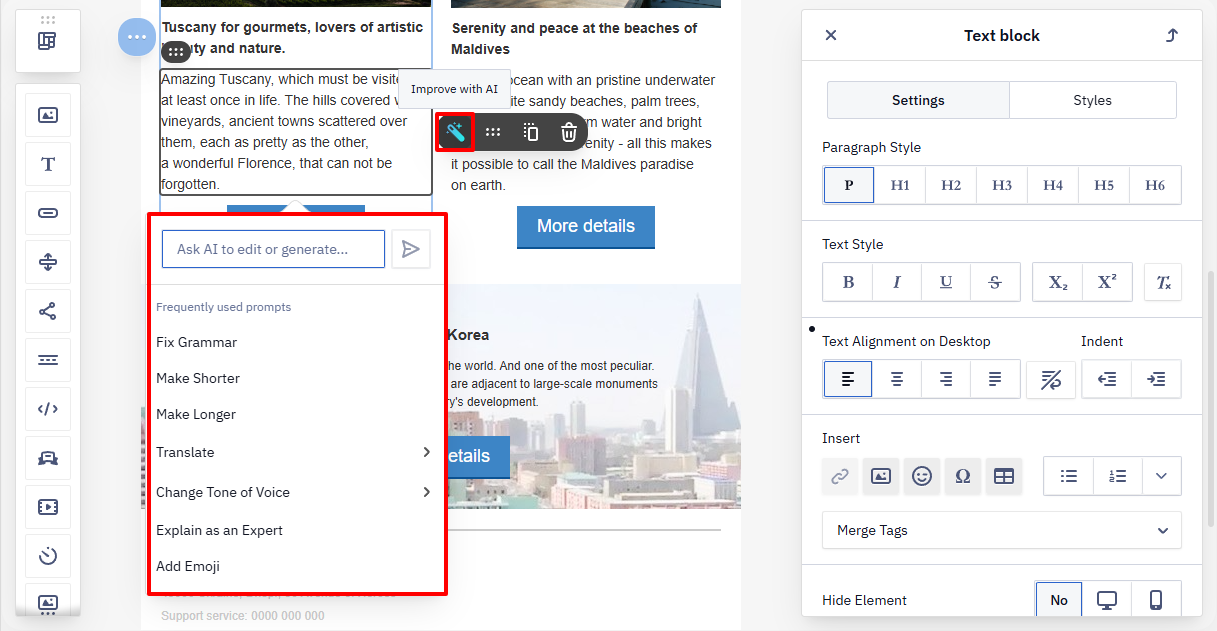Click the Improve with AI magic wand
Viewport: 1217px width, 631px height.
click(x=456, y=132)
